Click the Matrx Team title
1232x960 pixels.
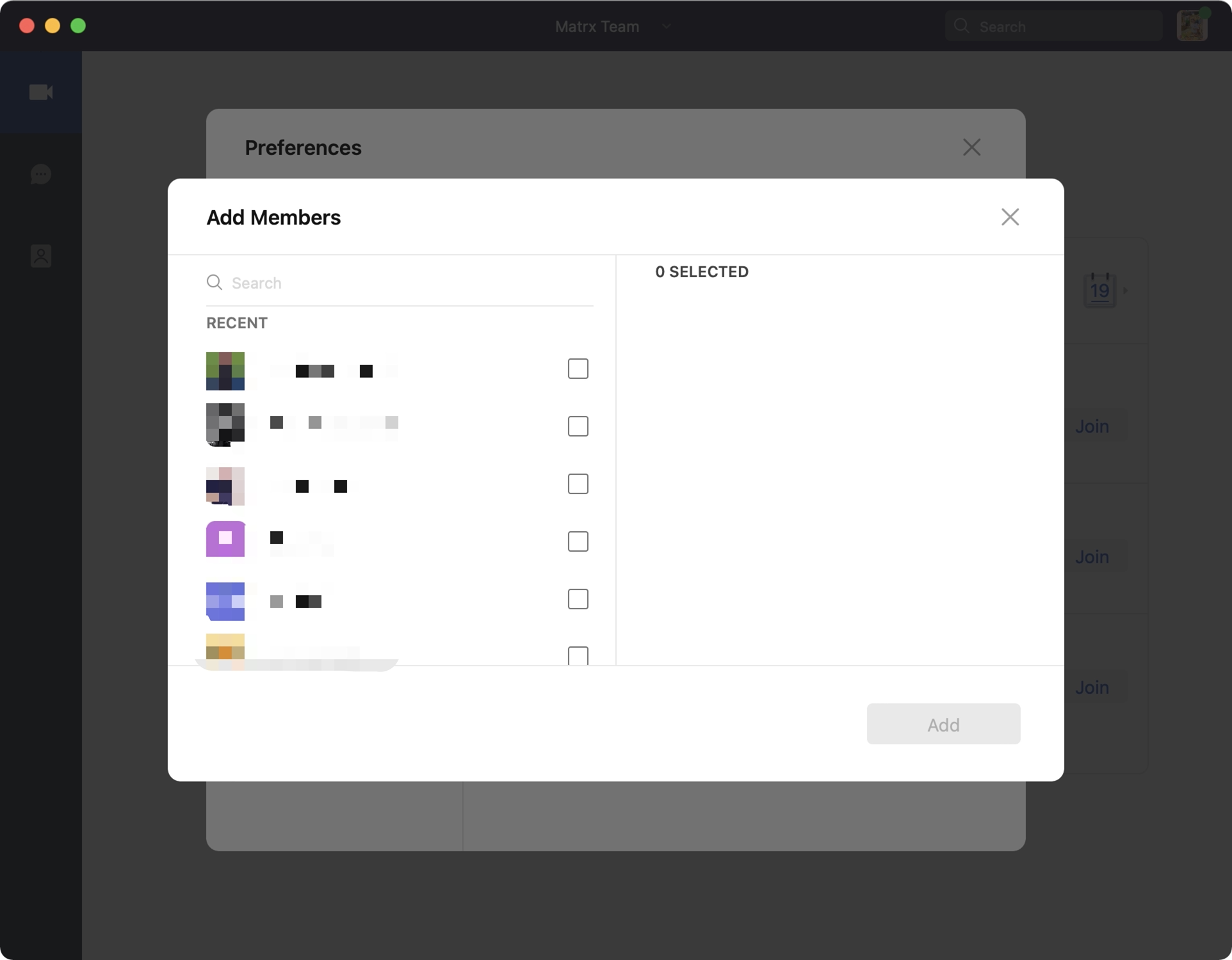coord(597,26)
